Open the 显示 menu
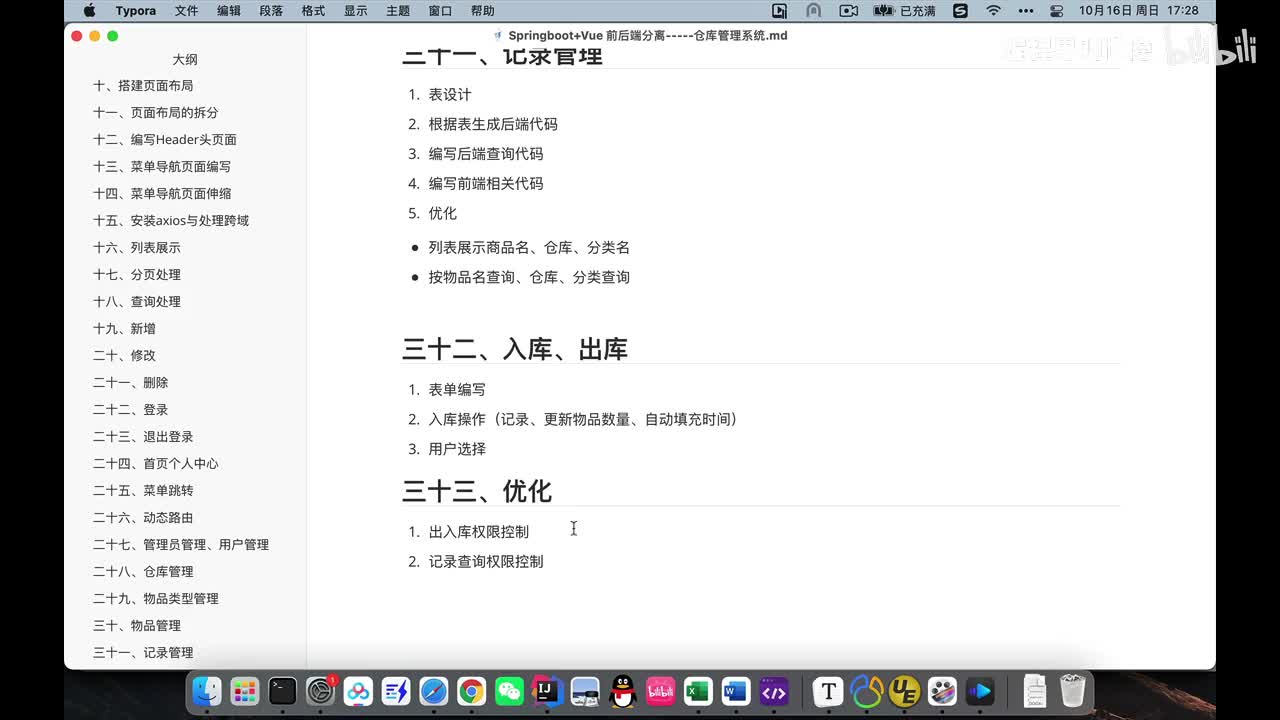The height and width of the screenshot is (720, 1280). point(355,11)
